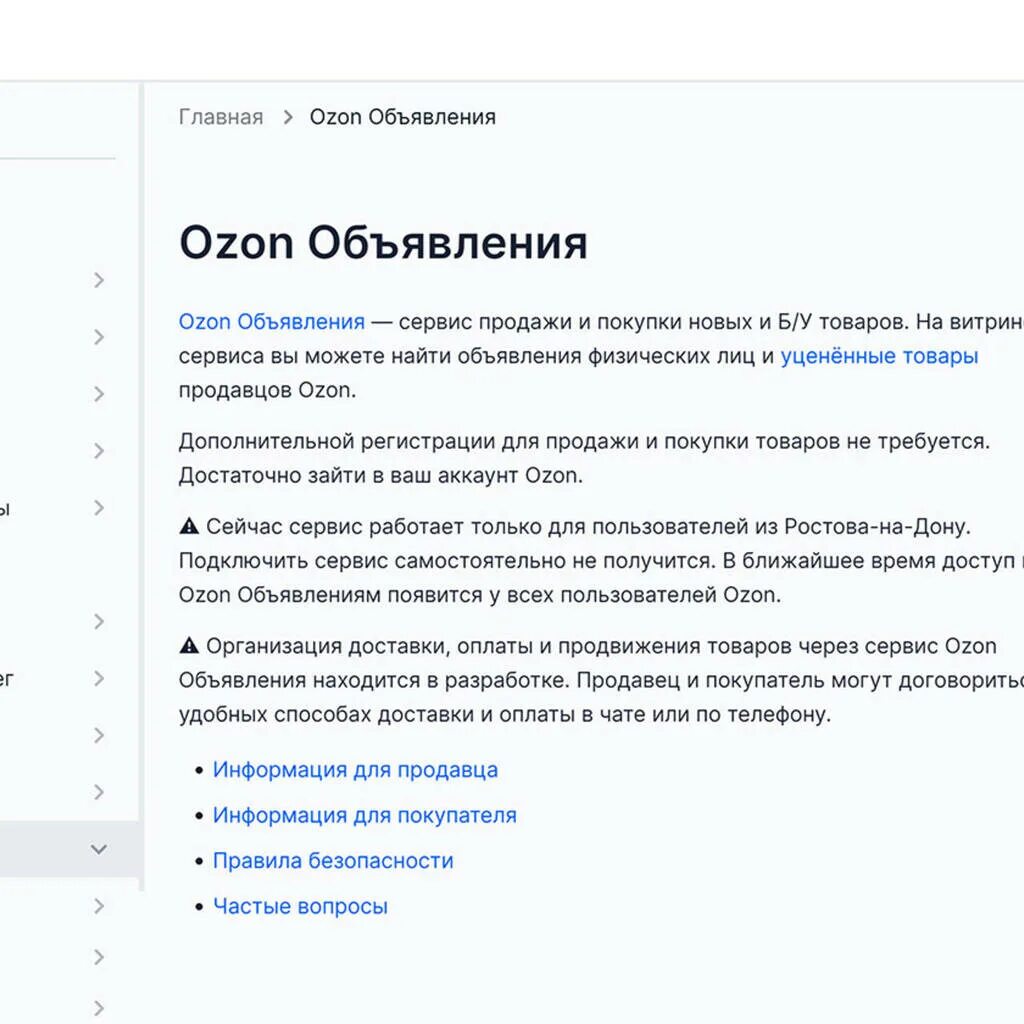Viewport: 1024px width, 1024px height.
Task: Open the Главная breadcrumb link
Action: pyautogui.click(x=221, y=117)
